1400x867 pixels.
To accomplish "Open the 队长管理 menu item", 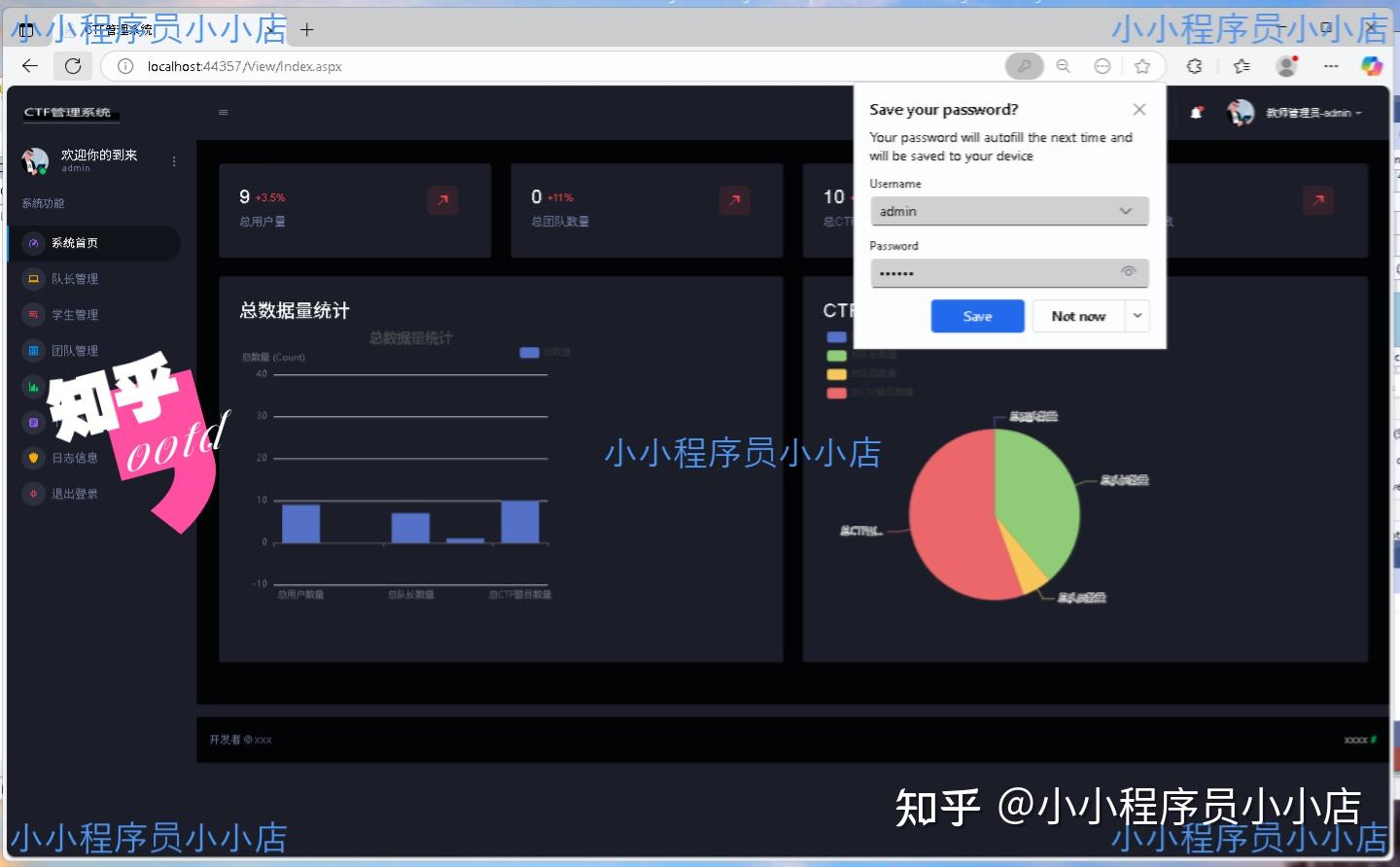I will pos(93,279).
